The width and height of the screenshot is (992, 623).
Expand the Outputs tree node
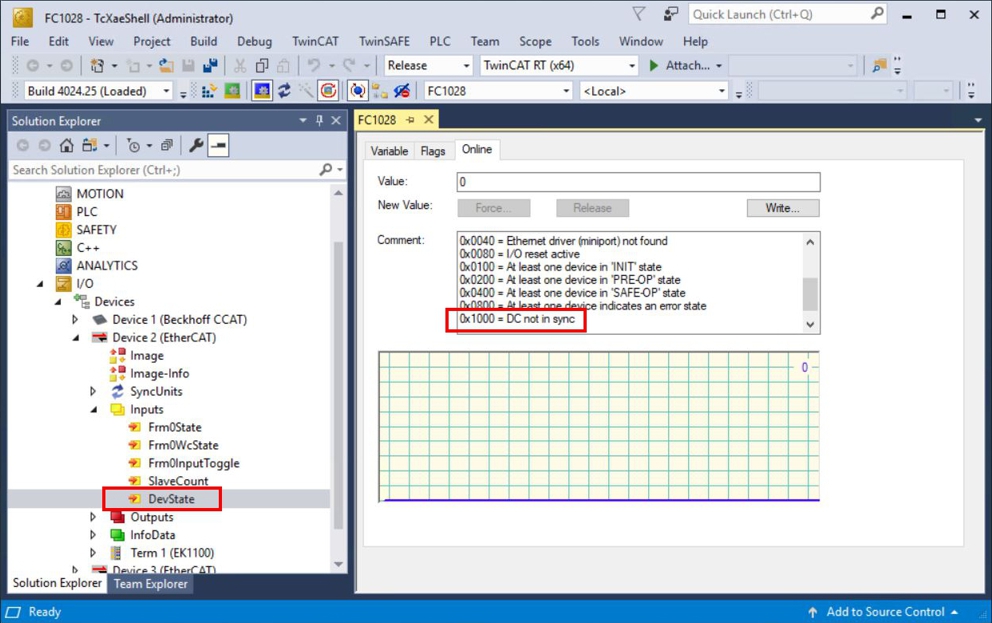(93, 517)
